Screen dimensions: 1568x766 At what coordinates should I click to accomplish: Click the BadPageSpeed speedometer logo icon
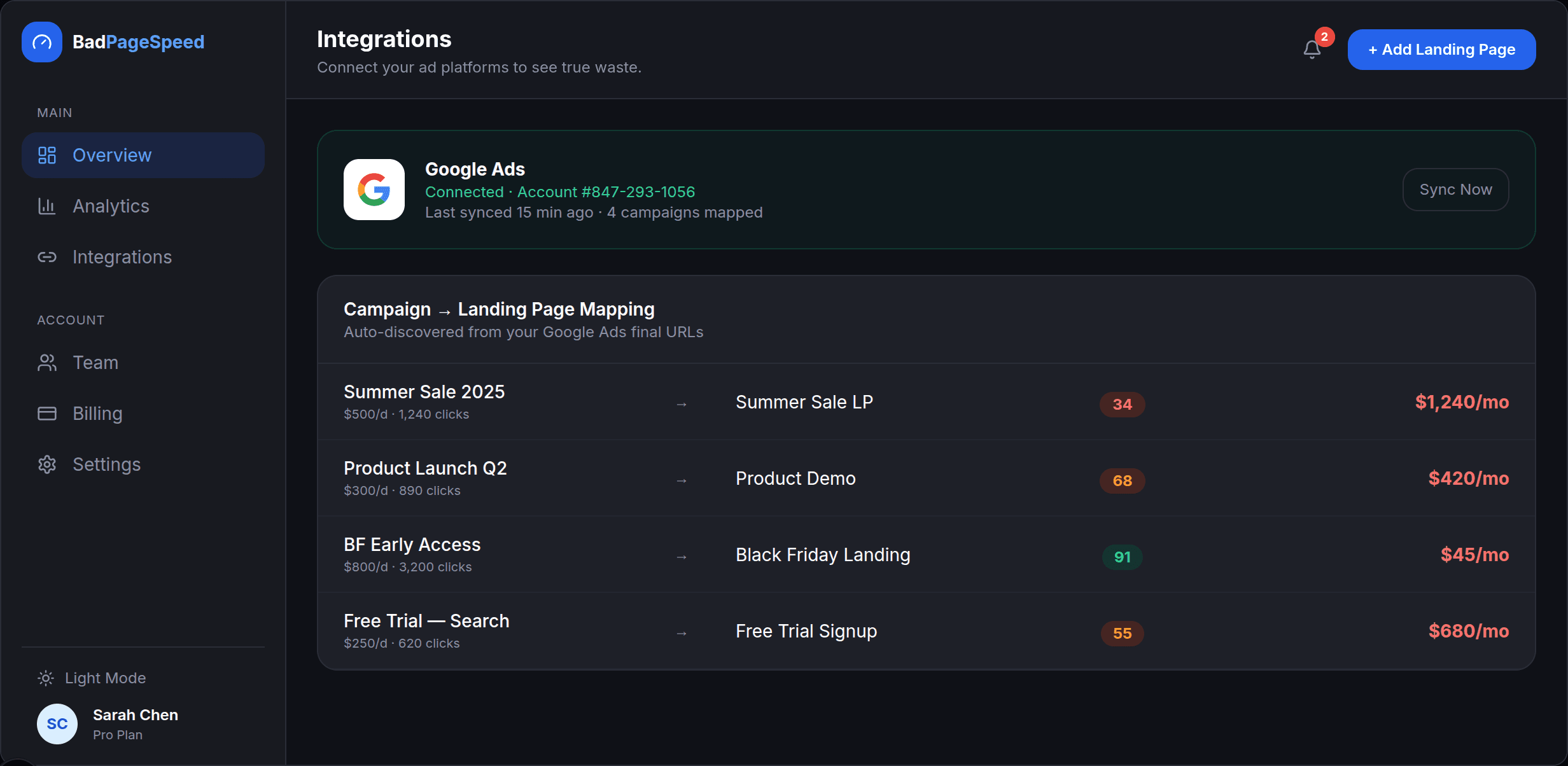click(42, 42)
